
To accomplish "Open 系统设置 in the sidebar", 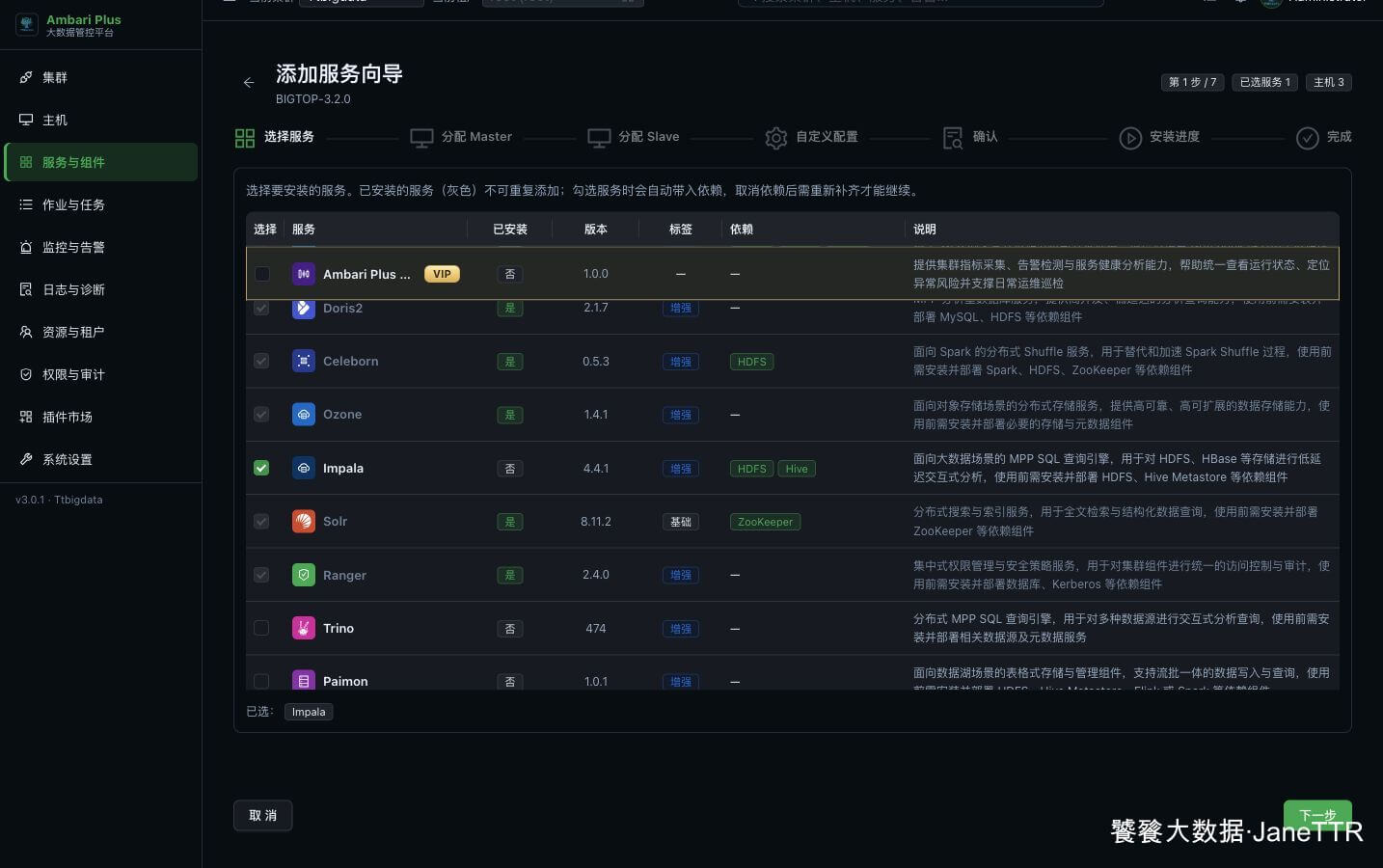I will pyautogui.click(x=101, y=459).
